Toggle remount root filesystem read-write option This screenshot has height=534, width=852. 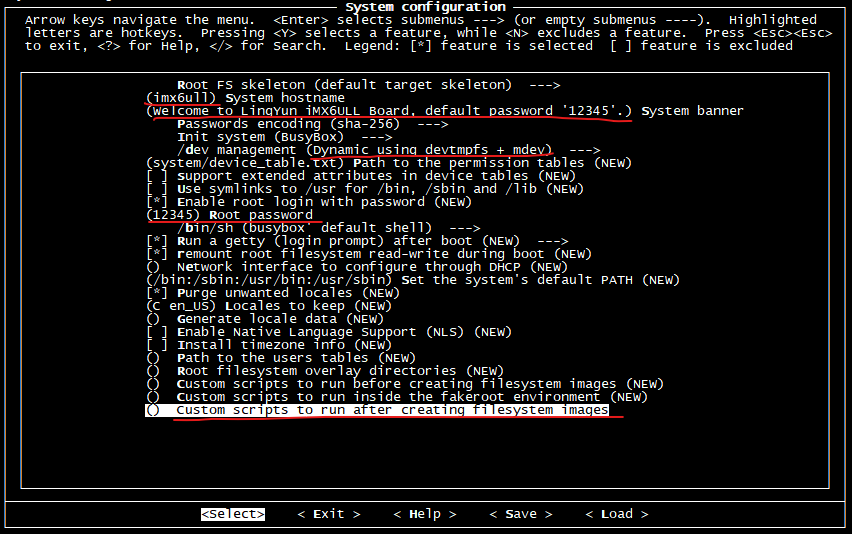(156, 254)
